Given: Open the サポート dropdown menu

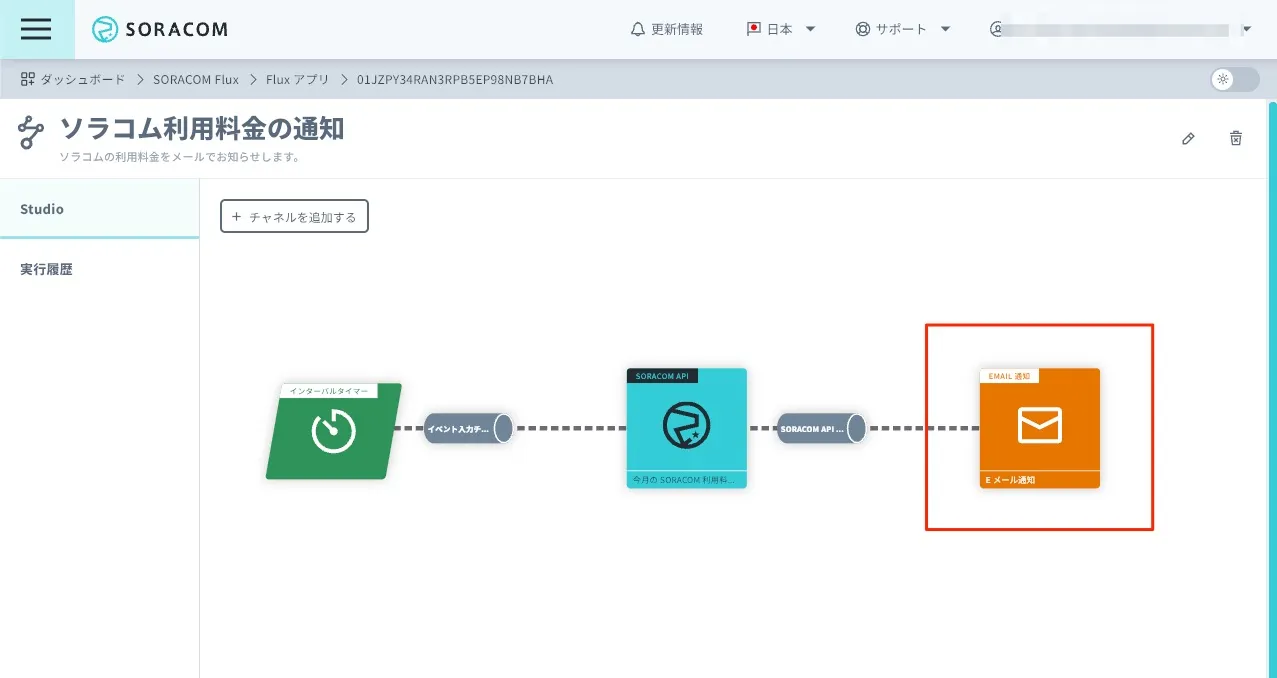Looking at the screenshot, I should 903,29.
